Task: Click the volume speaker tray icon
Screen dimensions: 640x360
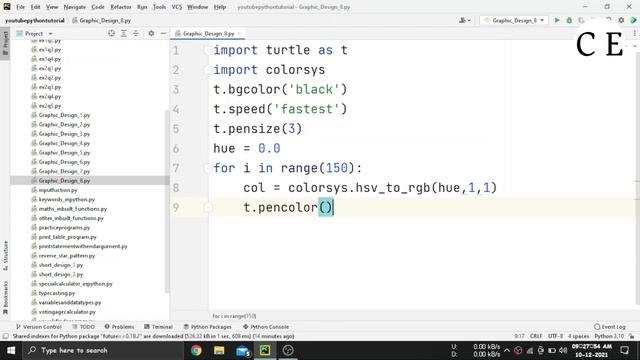Action: pyautogui.click(x=563, y=350)
